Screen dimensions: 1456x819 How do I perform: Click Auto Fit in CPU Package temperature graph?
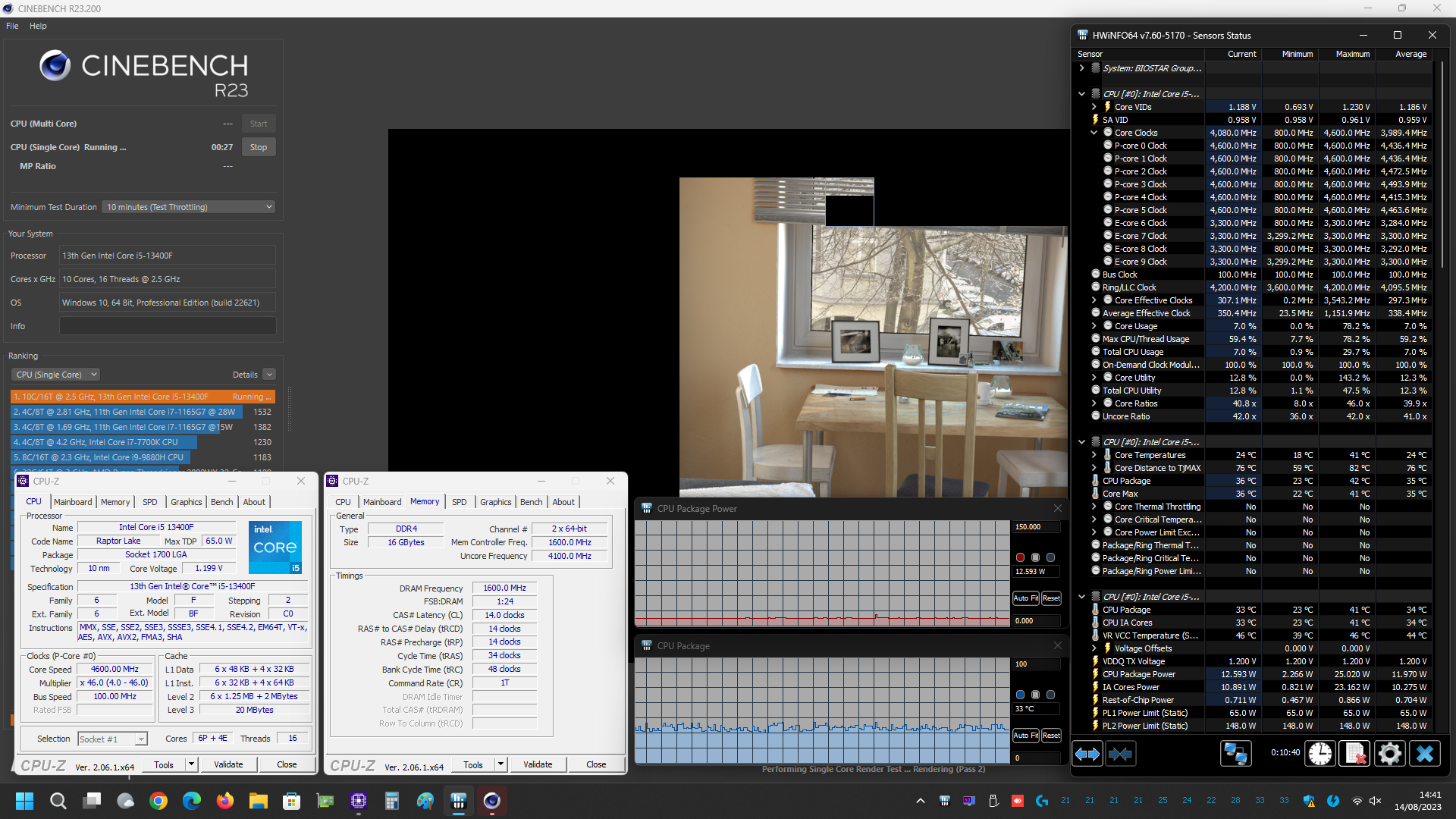click(1026, 736)
